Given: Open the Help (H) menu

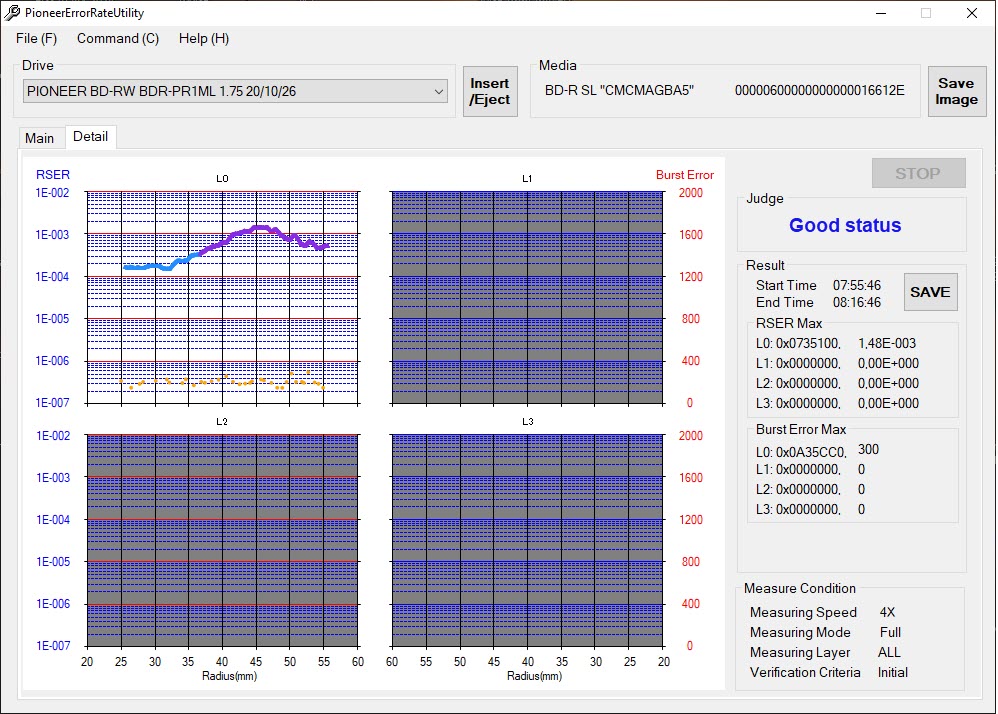Looking at the screenshot, I should 204,38.
